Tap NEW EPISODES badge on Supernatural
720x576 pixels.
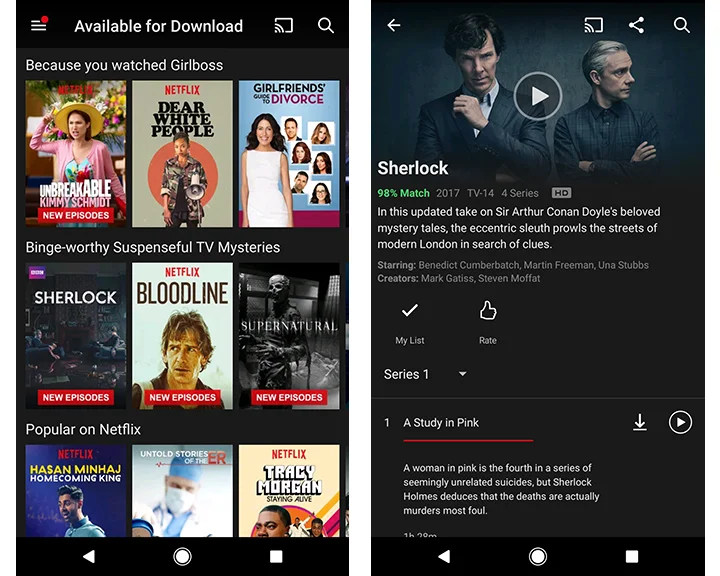[289, 397]
